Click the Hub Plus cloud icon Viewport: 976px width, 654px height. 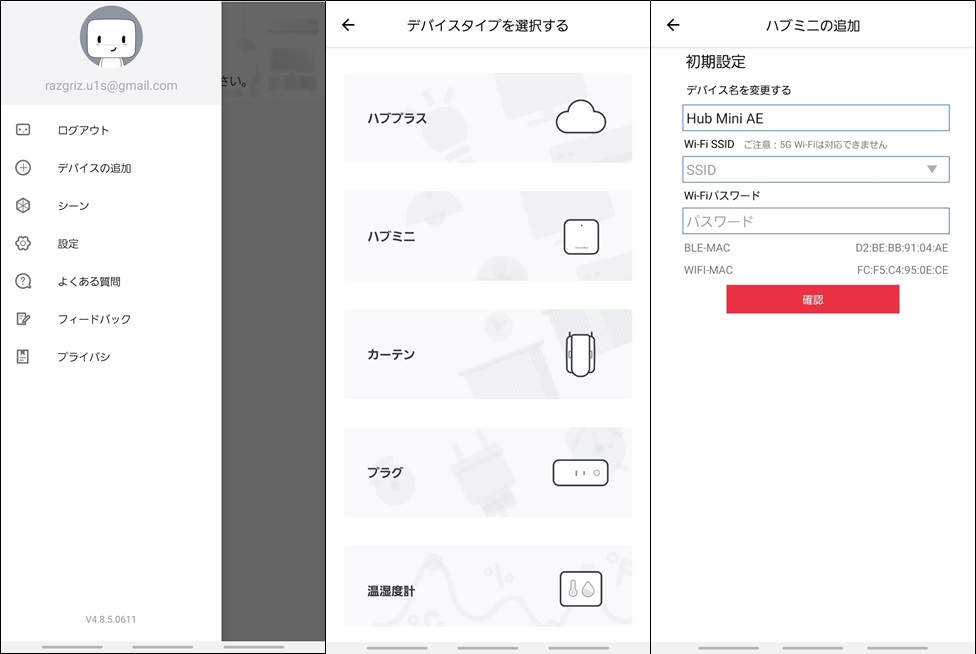[x=580, y=117]
